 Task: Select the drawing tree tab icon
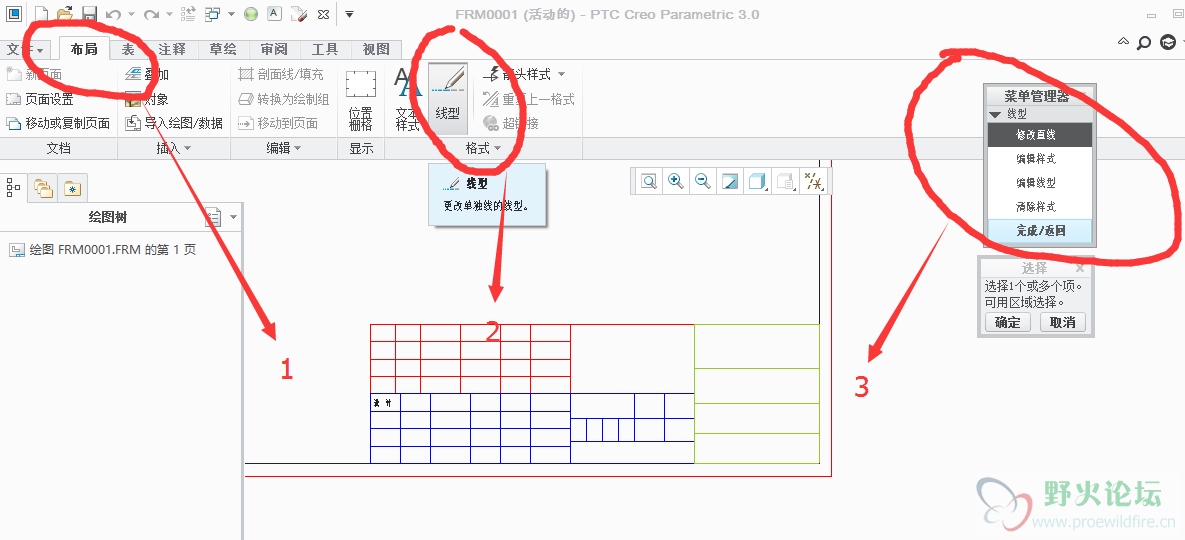(14, 186)
